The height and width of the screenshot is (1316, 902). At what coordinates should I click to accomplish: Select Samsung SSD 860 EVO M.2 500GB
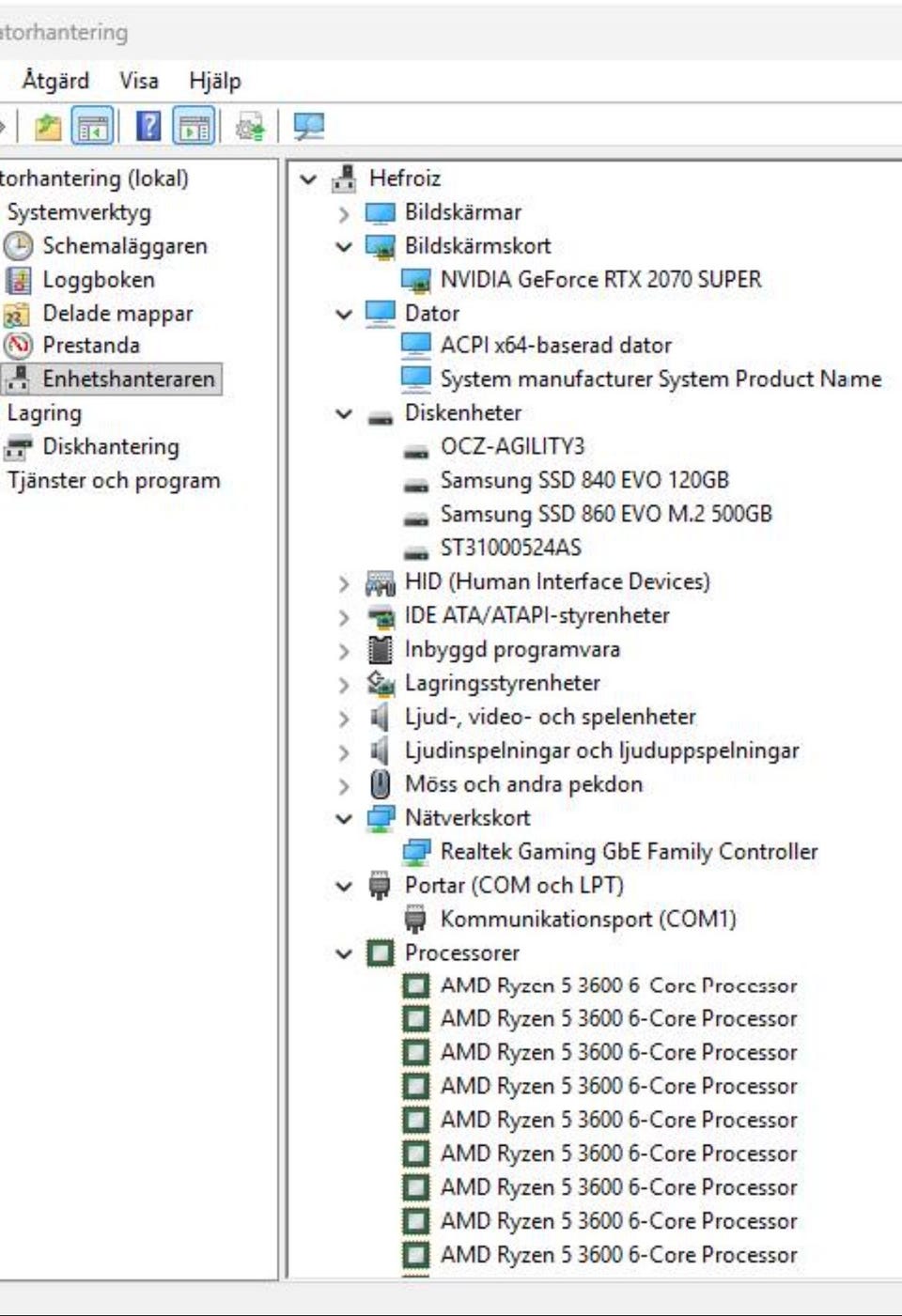tap(606, 514)
